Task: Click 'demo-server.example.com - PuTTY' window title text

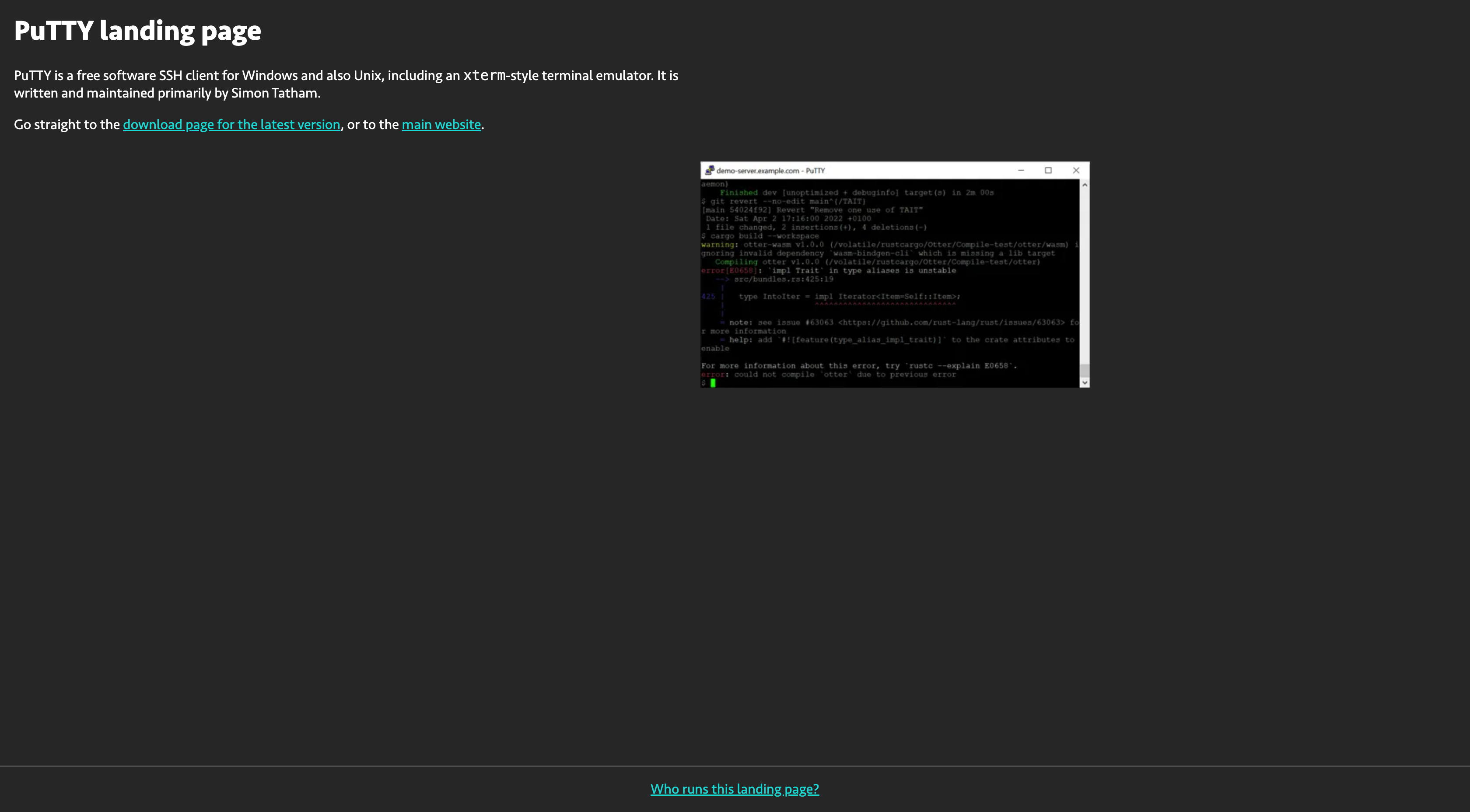Action: point(770,171)
